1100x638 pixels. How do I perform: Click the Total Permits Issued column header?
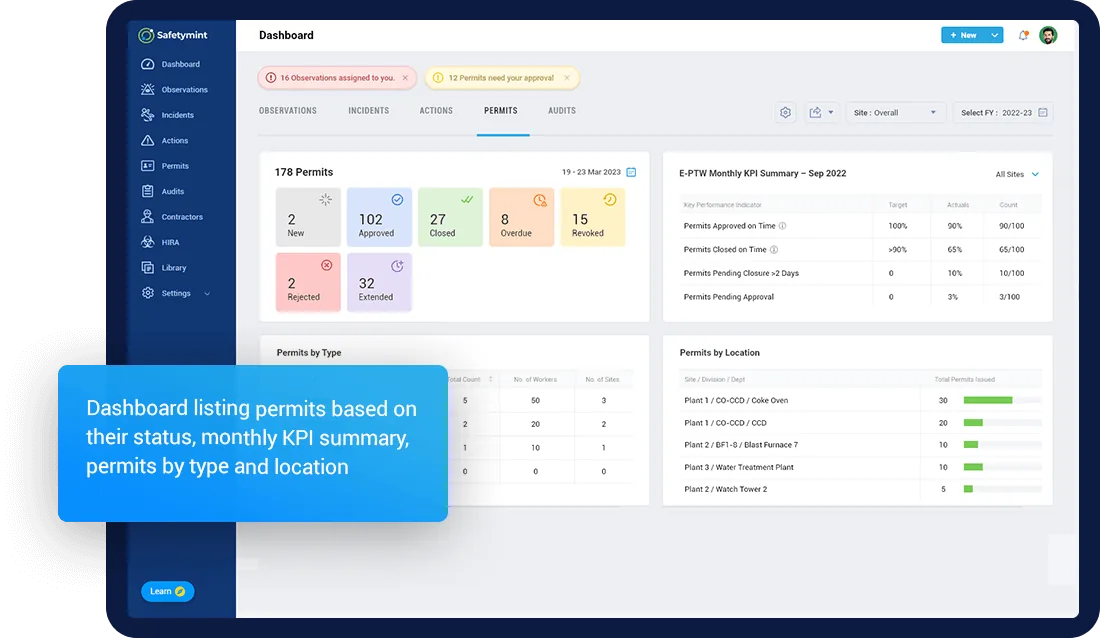[965, 379]
